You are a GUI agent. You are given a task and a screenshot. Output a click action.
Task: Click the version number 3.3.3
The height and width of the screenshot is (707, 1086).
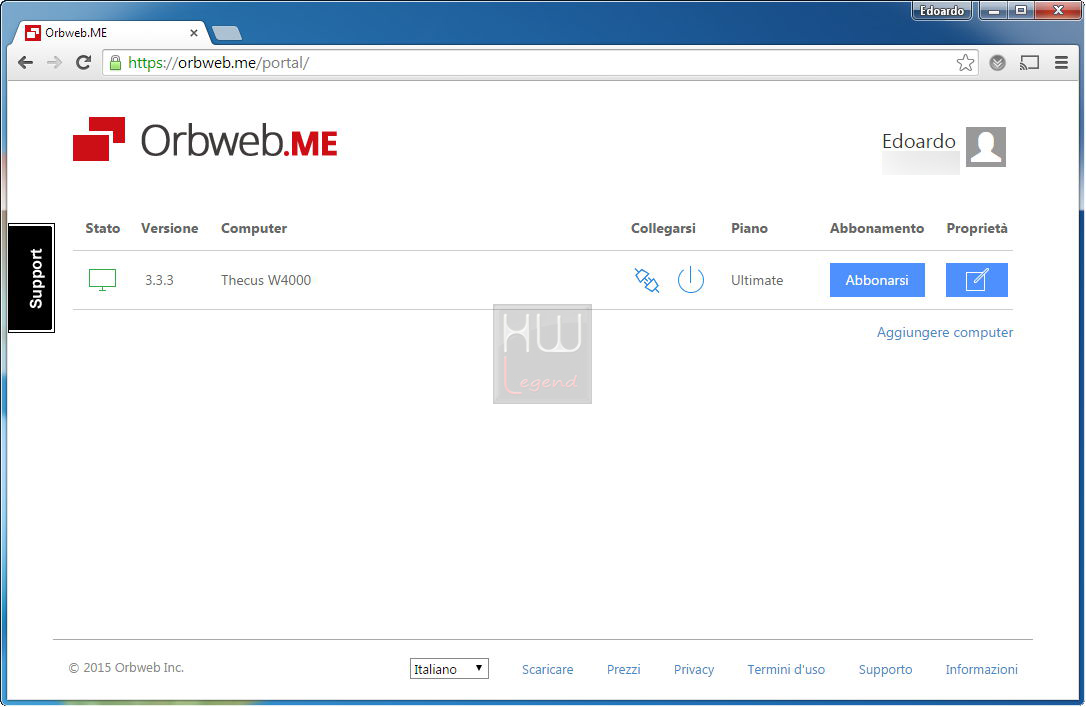[159, 280]
